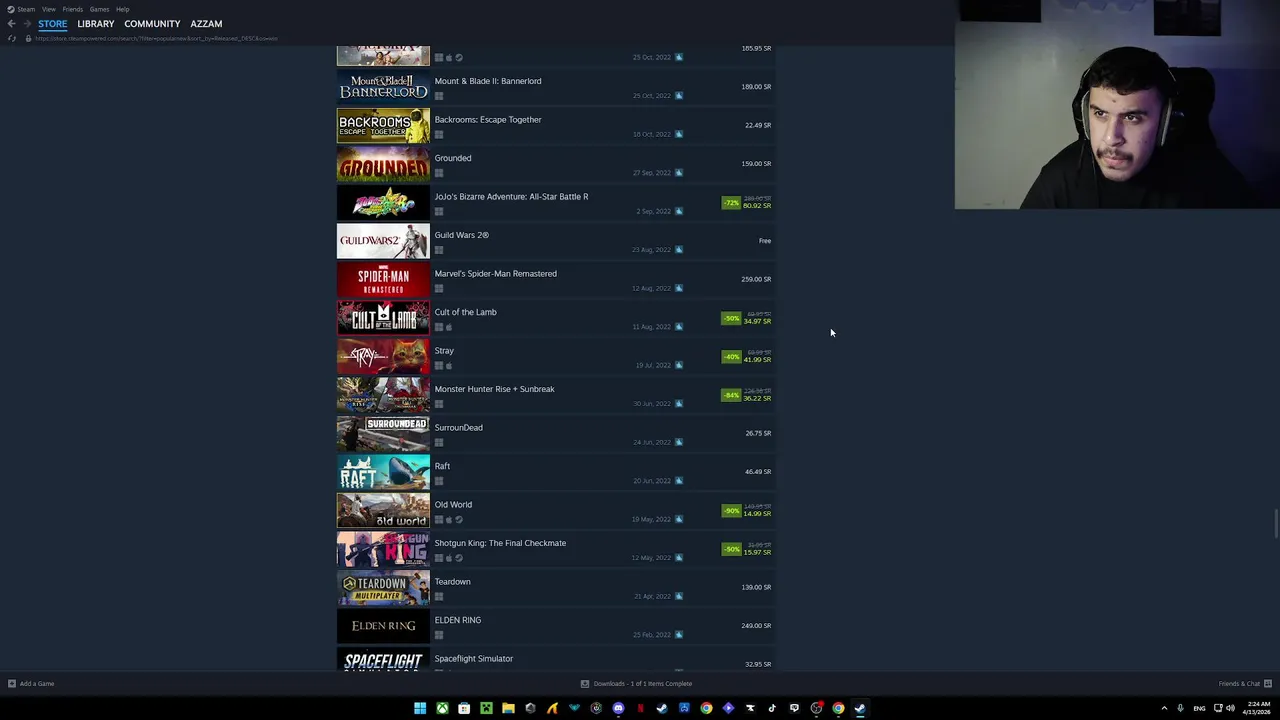Open the Backrooms: Escape Together listing
The height and width of the screenshot is (720, 1280).
point(555,126)
